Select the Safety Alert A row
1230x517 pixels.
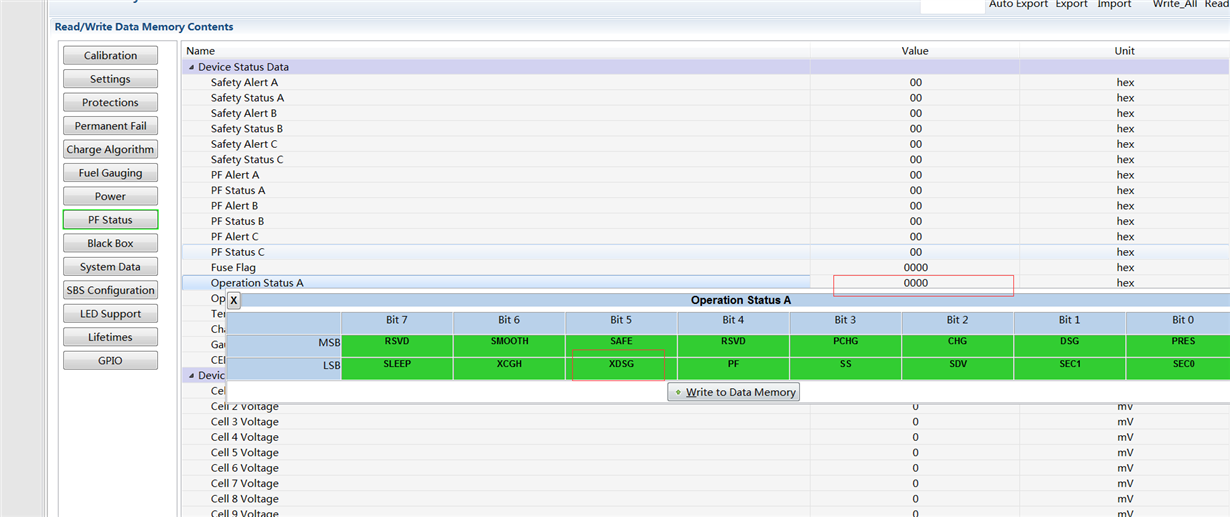[x=706, y=83]
